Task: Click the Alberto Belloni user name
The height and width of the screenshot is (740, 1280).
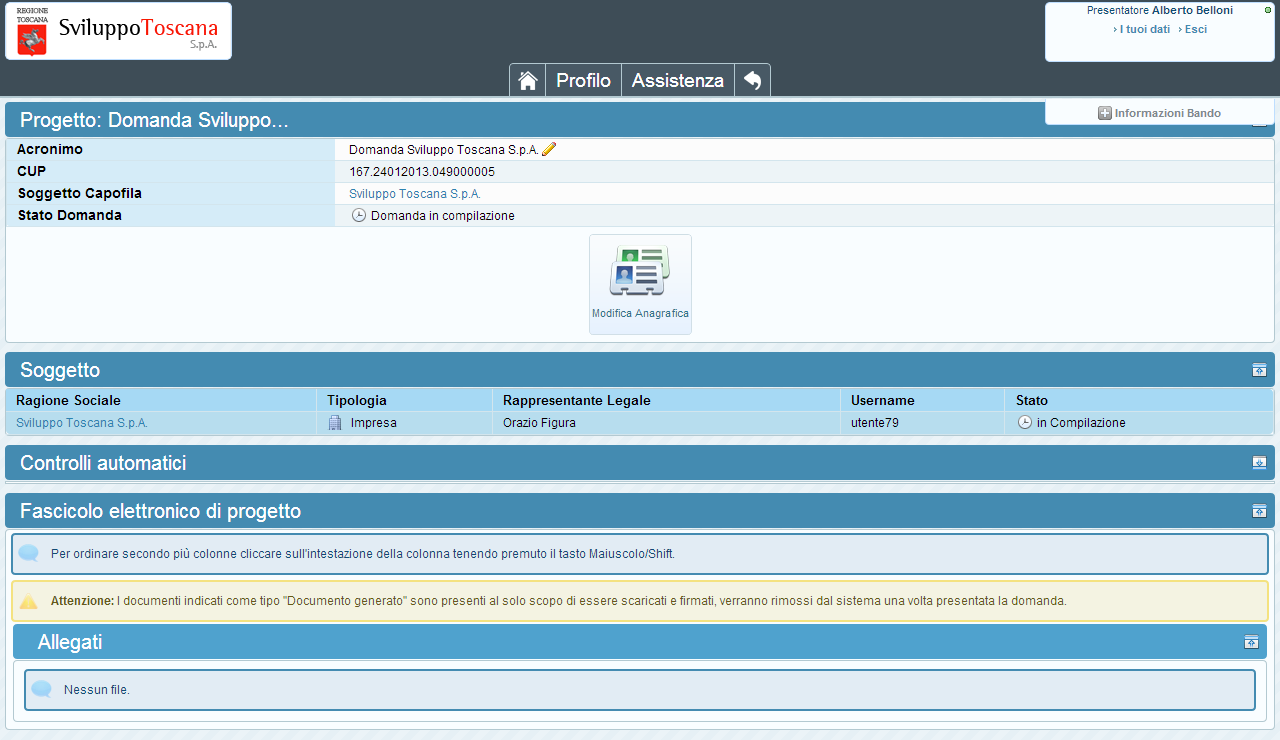Action: pyautogui.click(x=1192, y=10)
